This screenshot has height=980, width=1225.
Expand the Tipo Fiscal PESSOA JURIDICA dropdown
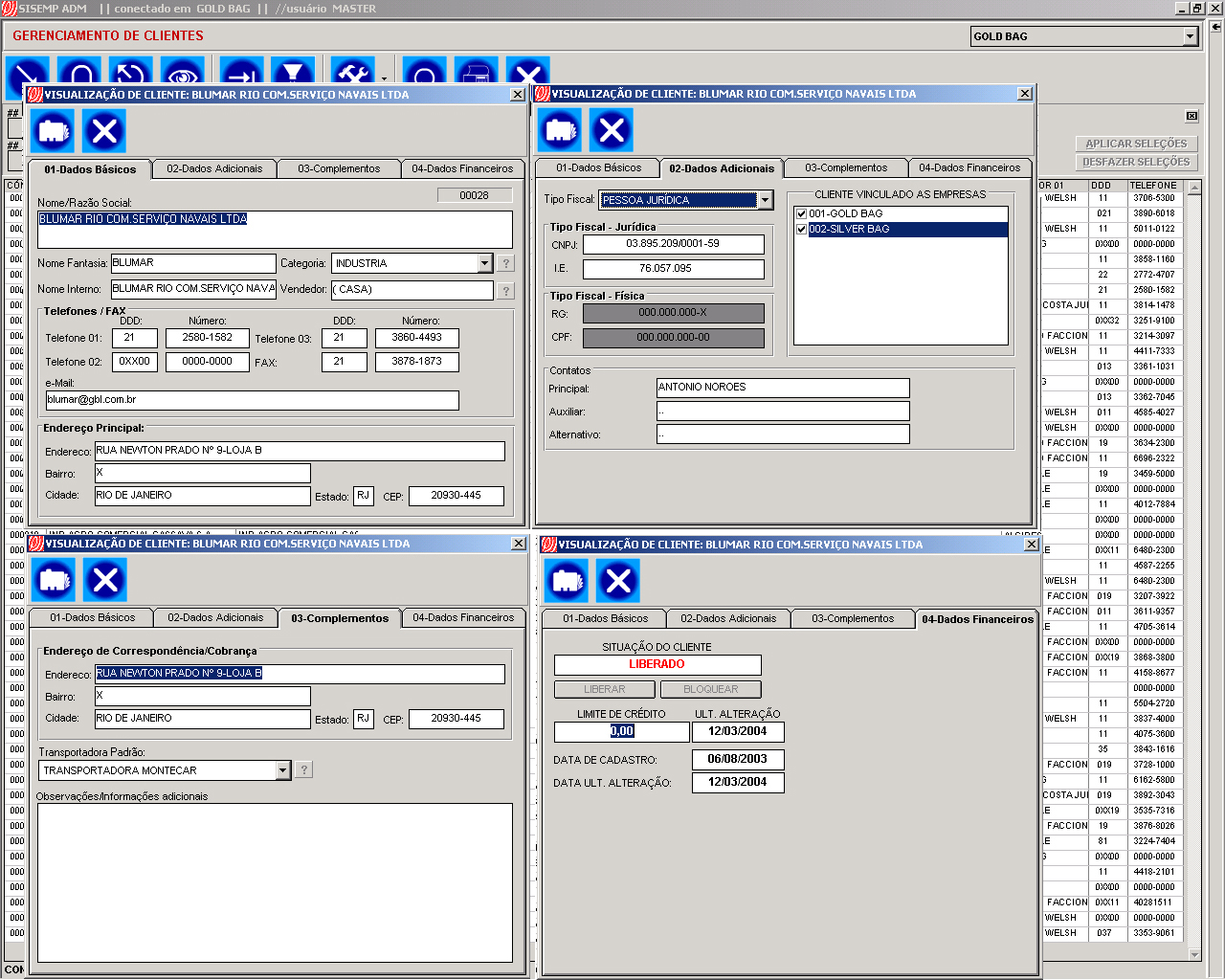coord(765,200)
